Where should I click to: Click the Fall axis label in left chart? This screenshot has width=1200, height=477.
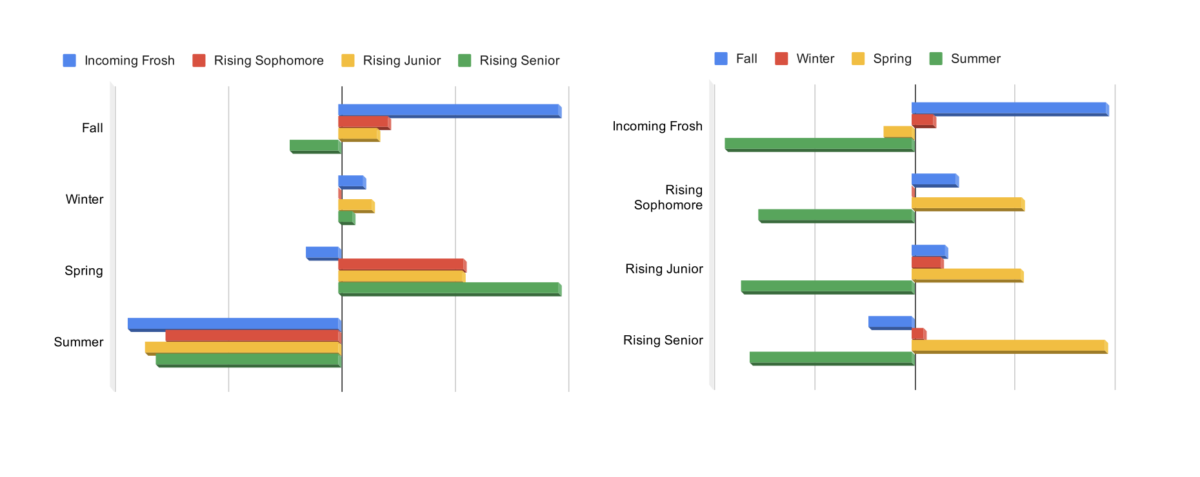(x=92, y=128)
